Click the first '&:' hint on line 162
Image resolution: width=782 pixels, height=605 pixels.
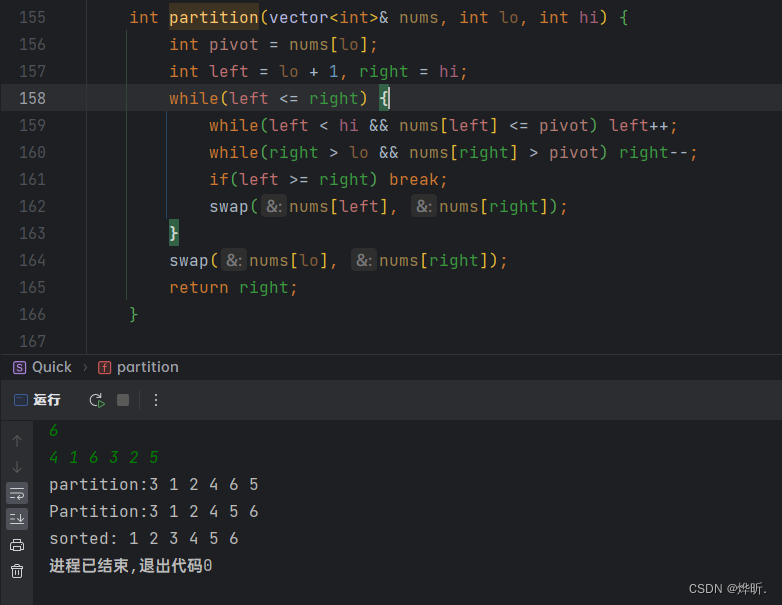[x=274, y=206]
